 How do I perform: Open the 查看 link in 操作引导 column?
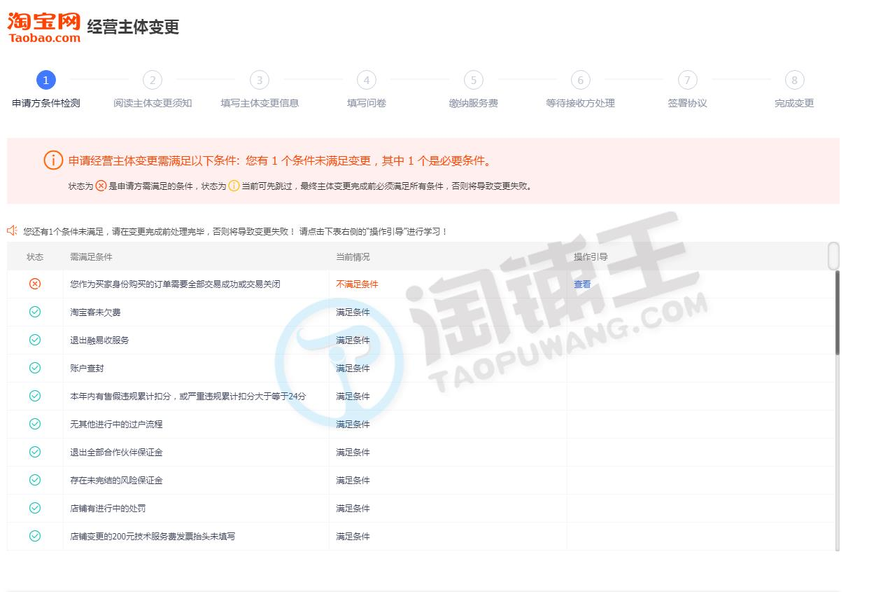pyautogui.click(x=582, y=284)
